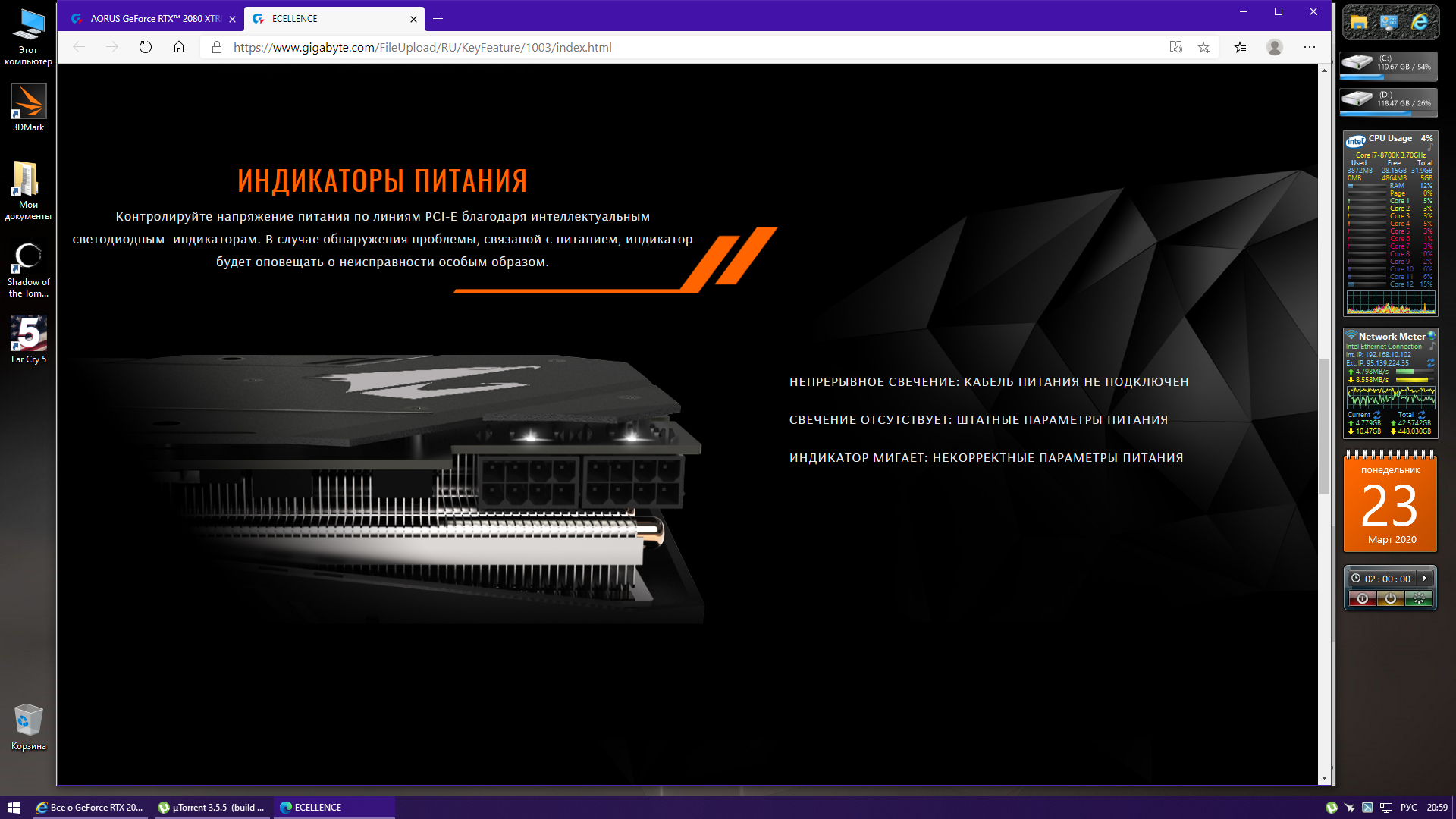
Task: Go to browser home page icon
Action: [x=179, y=47]
